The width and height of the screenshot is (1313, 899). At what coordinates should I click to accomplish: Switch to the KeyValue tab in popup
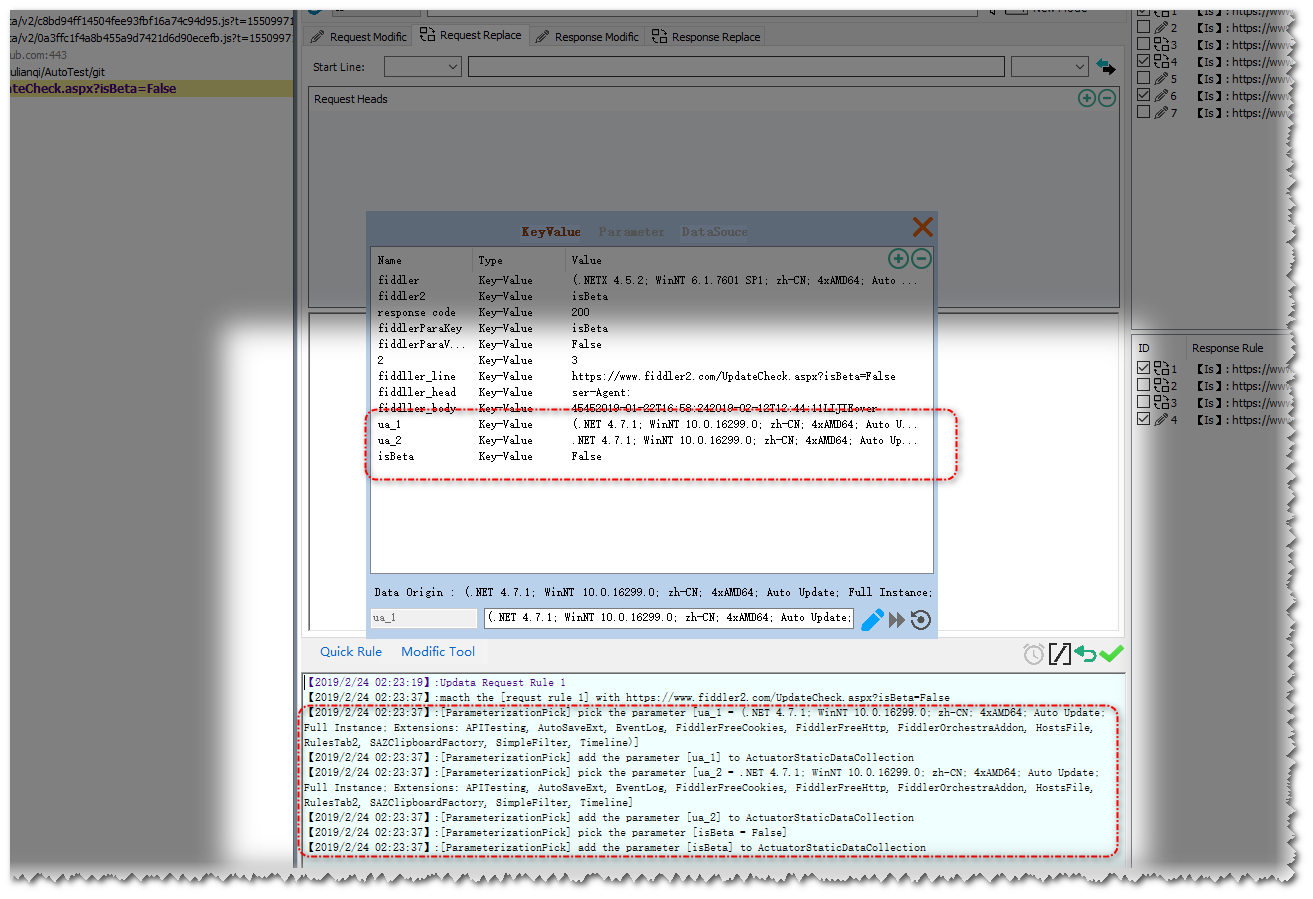pos(551,232)
